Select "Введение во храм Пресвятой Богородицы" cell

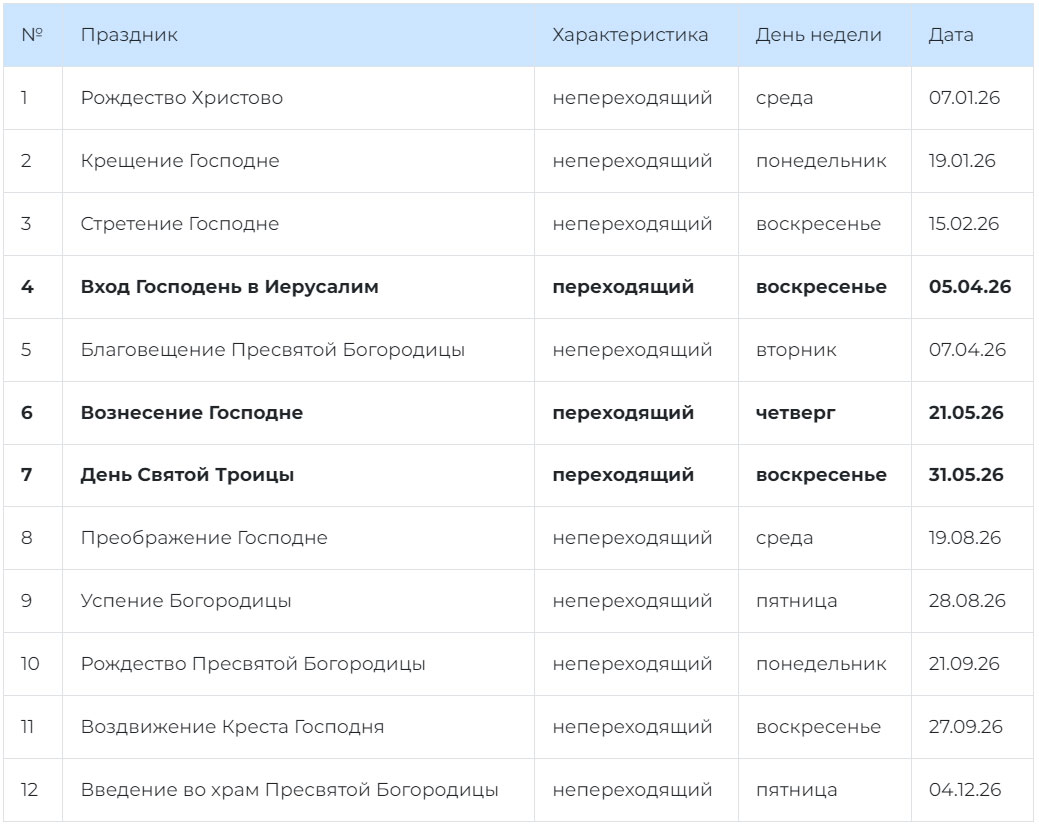[x=289, y=790]
